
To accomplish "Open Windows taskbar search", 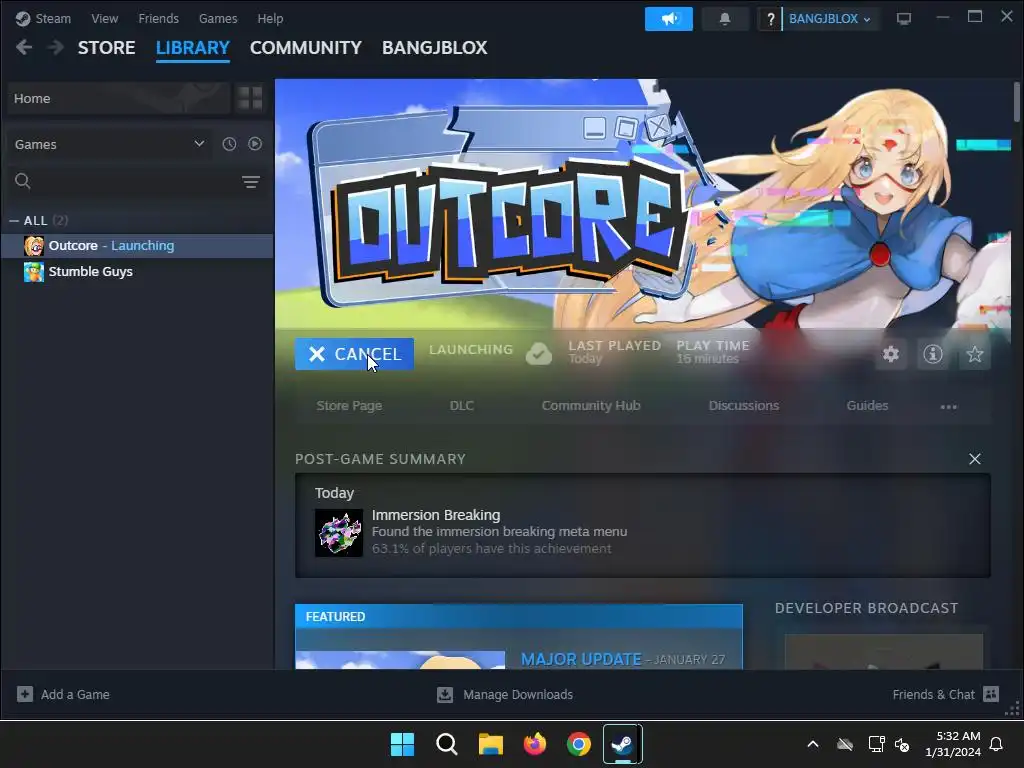I will (447, 744).
